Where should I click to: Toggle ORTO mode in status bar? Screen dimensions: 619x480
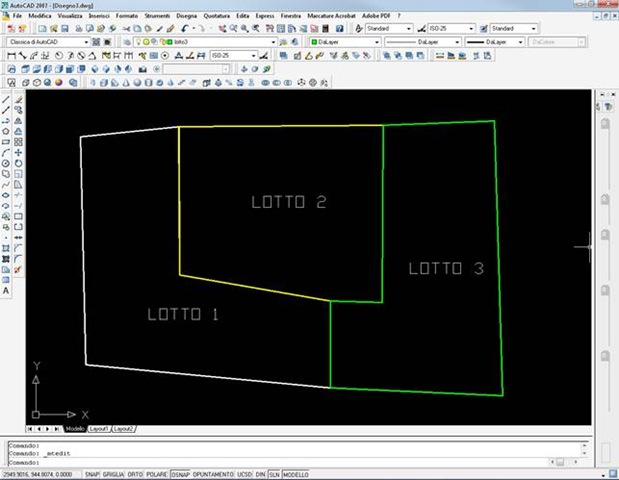click(135, 474)
